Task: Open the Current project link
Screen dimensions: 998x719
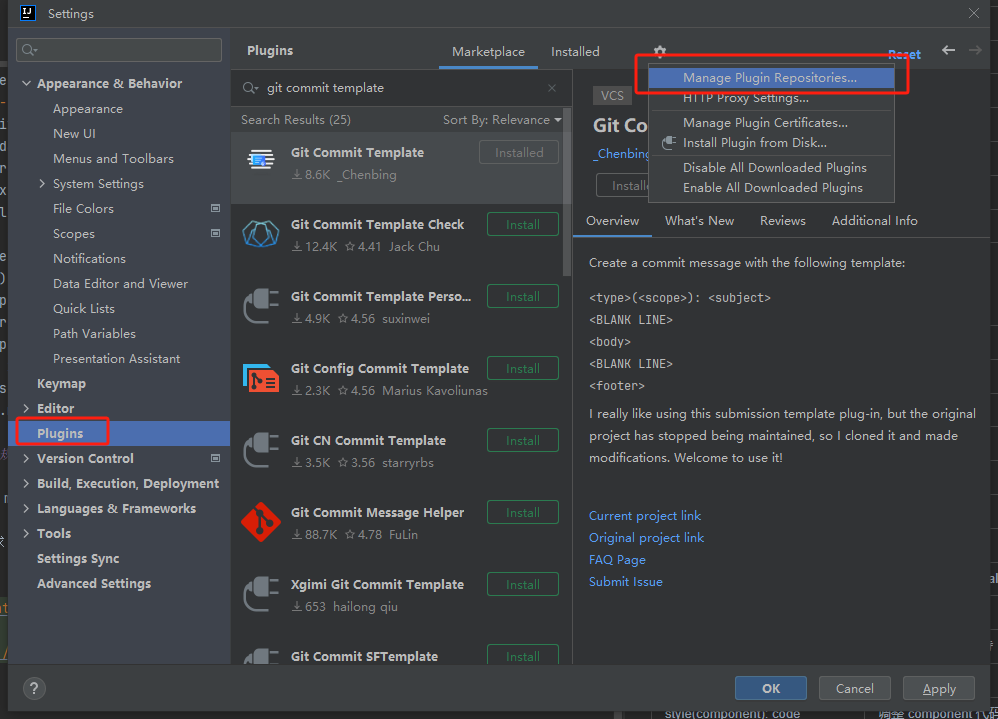Action: coord(645,516)
